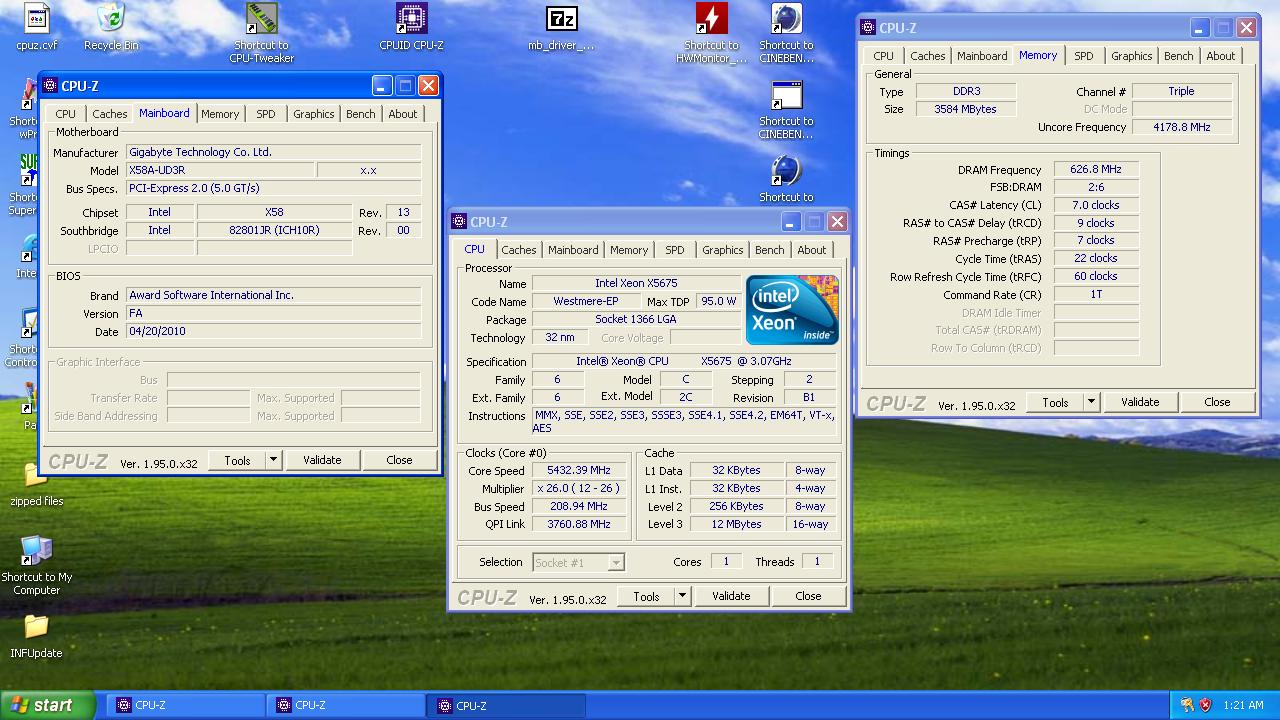Launch the top Shortcut to CINEBENCH icon
The height and width of the screenshot is (720, 1280).
(x=786, y=19)
